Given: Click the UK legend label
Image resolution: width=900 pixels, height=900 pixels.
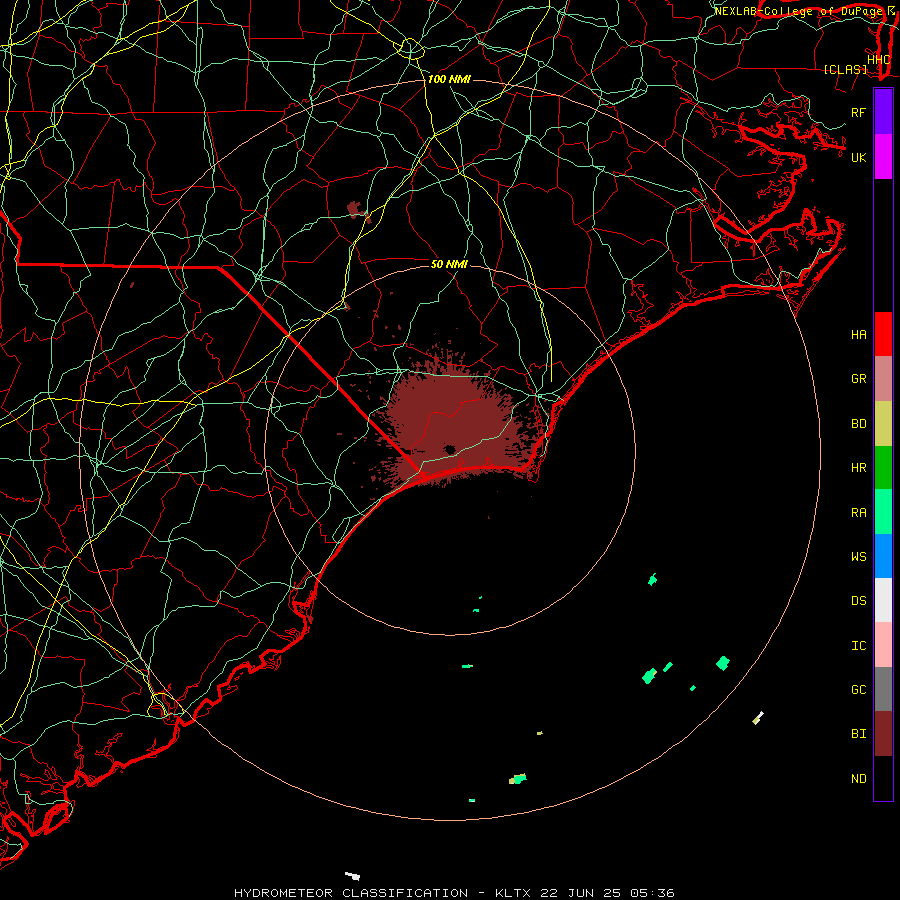Looking at the screenshot, I should [859, 157].
